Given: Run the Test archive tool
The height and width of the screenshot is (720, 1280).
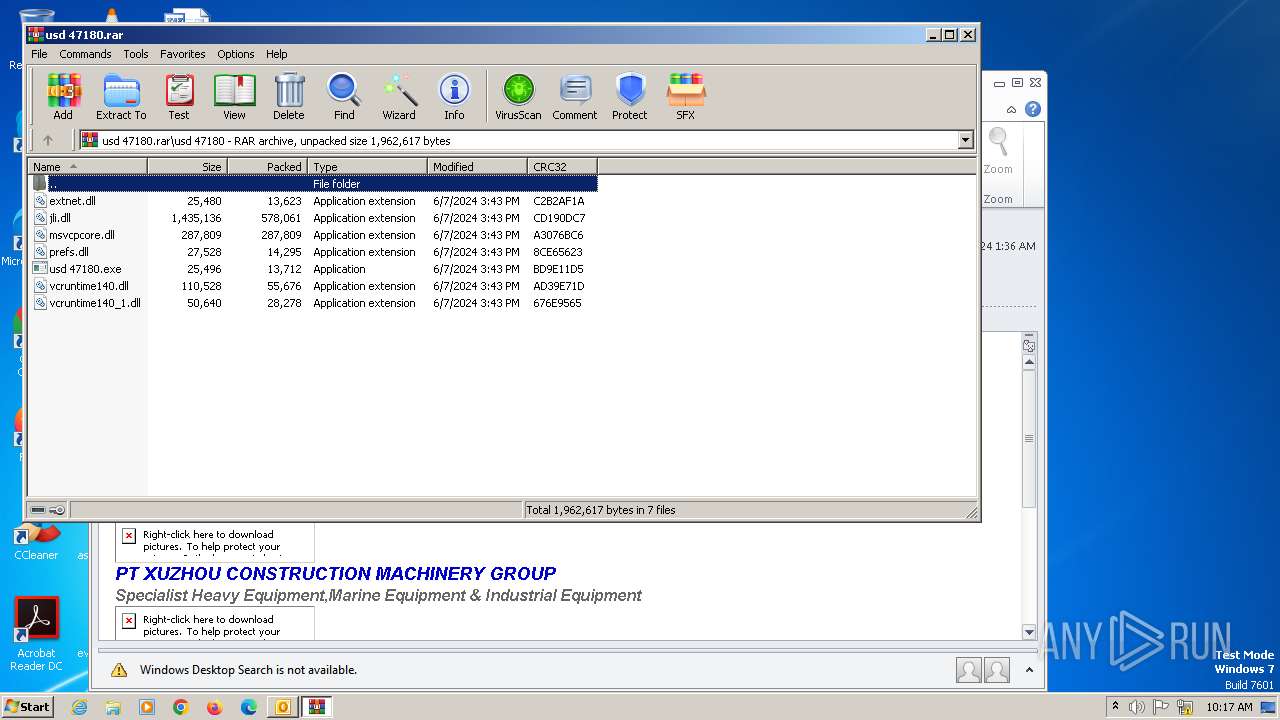Looking at the screenshot, I should [x=179, y=97].
